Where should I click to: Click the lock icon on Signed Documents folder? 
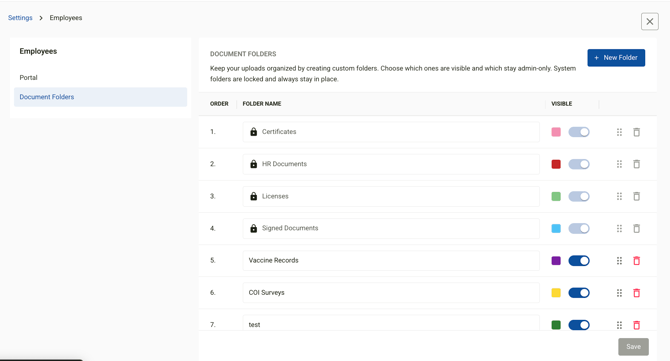pyautogui.click(x=253, y=228)
